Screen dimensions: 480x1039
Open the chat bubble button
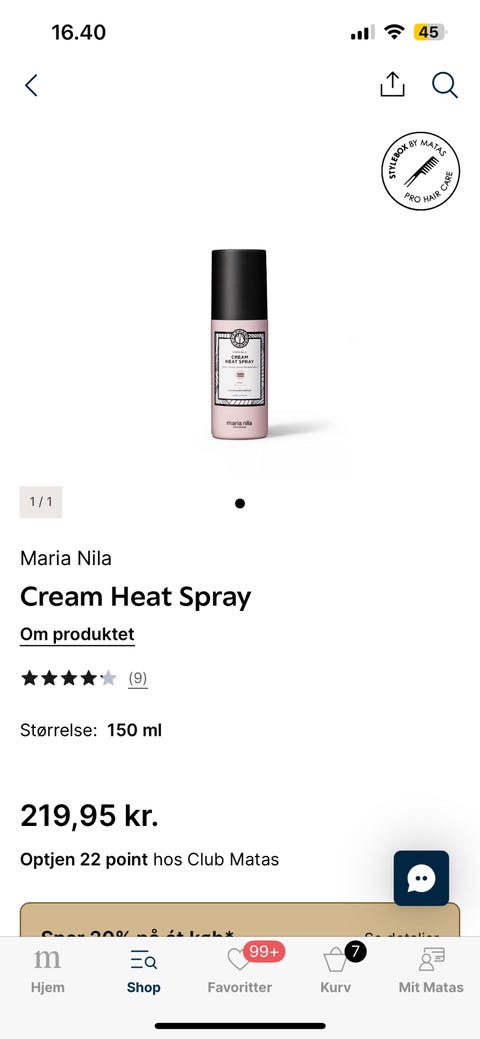pos(421,878)
